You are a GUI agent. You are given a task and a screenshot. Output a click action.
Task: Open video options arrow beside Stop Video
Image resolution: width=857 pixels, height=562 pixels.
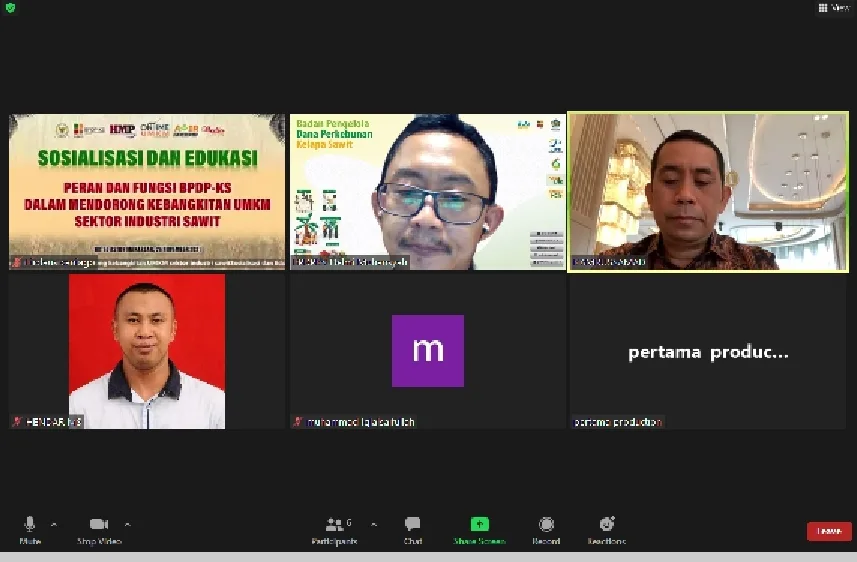point(127,525)
